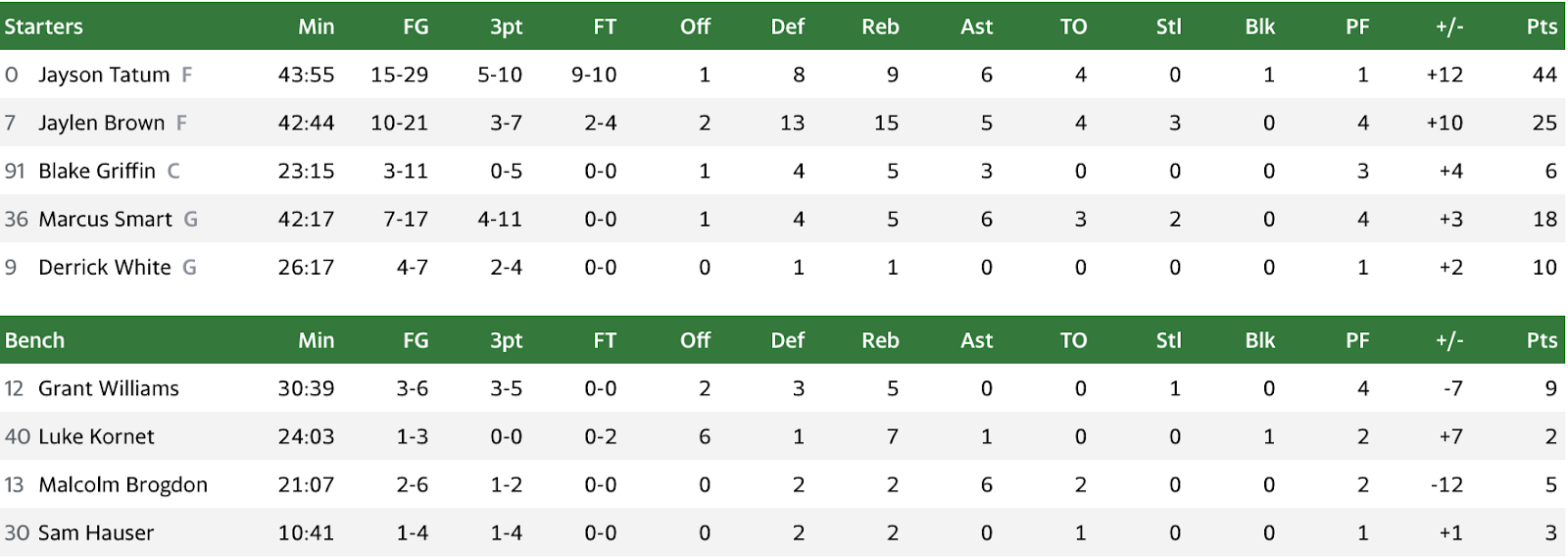Sort bench table by Ast header
This screenshot has height=558, width=1568.
(x=976, y=340)
